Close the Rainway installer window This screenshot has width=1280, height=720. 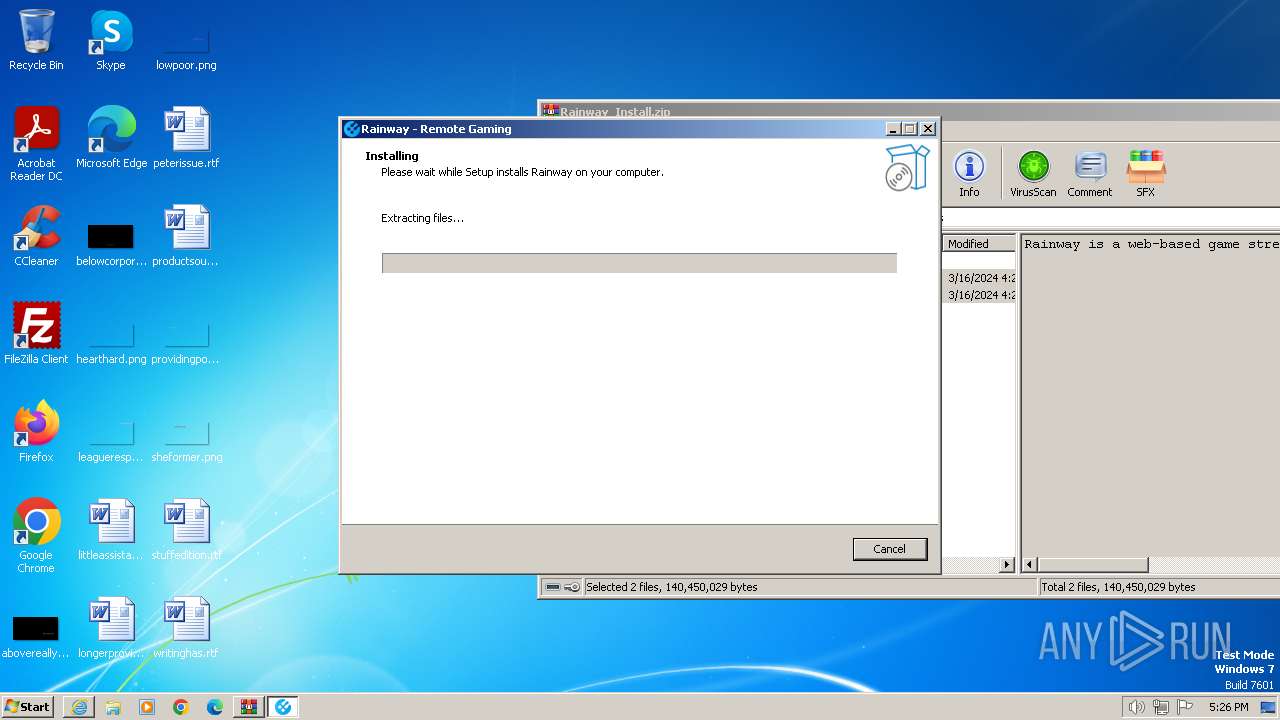point(928,129)
